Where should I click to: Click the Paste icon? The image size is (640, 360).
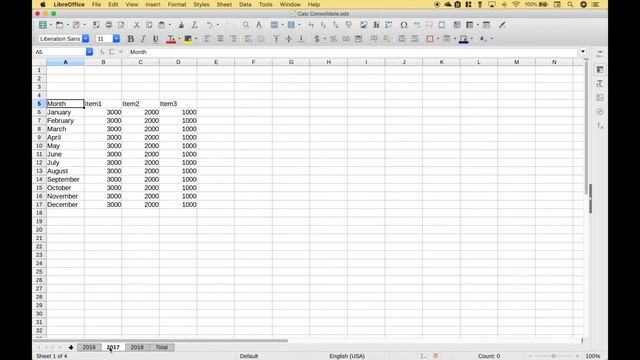point(162,25)
